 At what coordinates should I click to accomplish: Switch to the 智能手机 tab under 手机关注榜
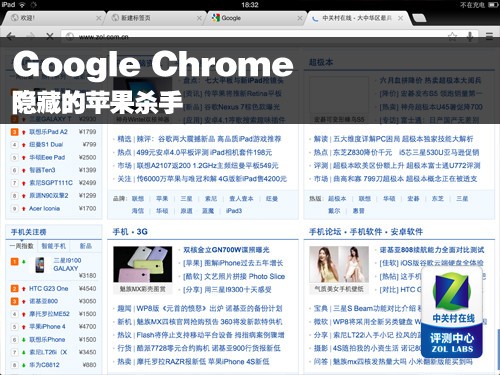(x=53, y=246)
